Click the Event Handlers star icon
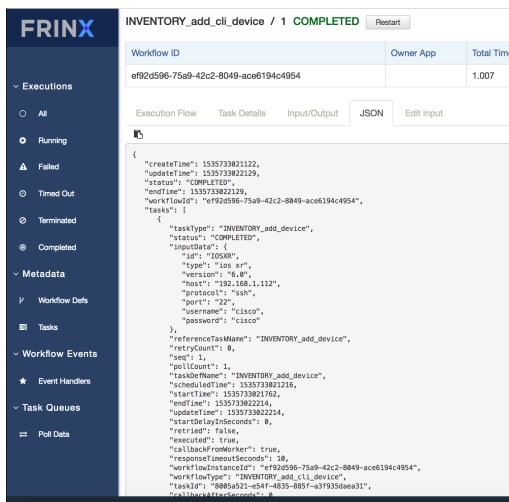509x502 pixels. (x=23, y=381)
